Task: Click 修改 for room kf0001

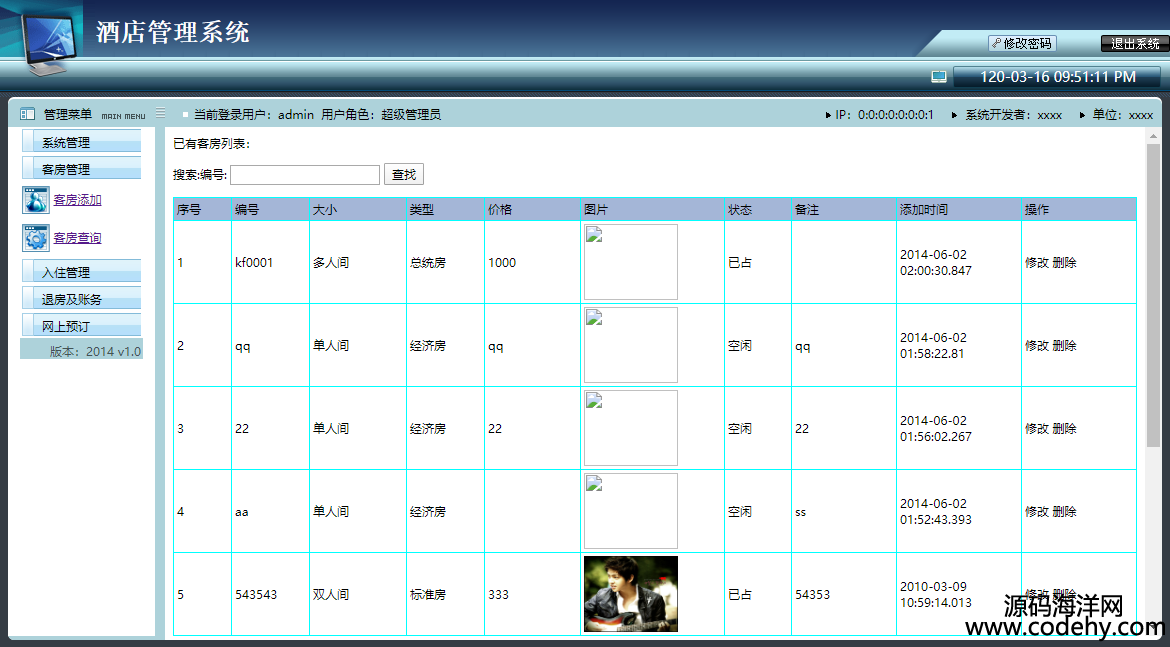Action: pos(1036,263)
